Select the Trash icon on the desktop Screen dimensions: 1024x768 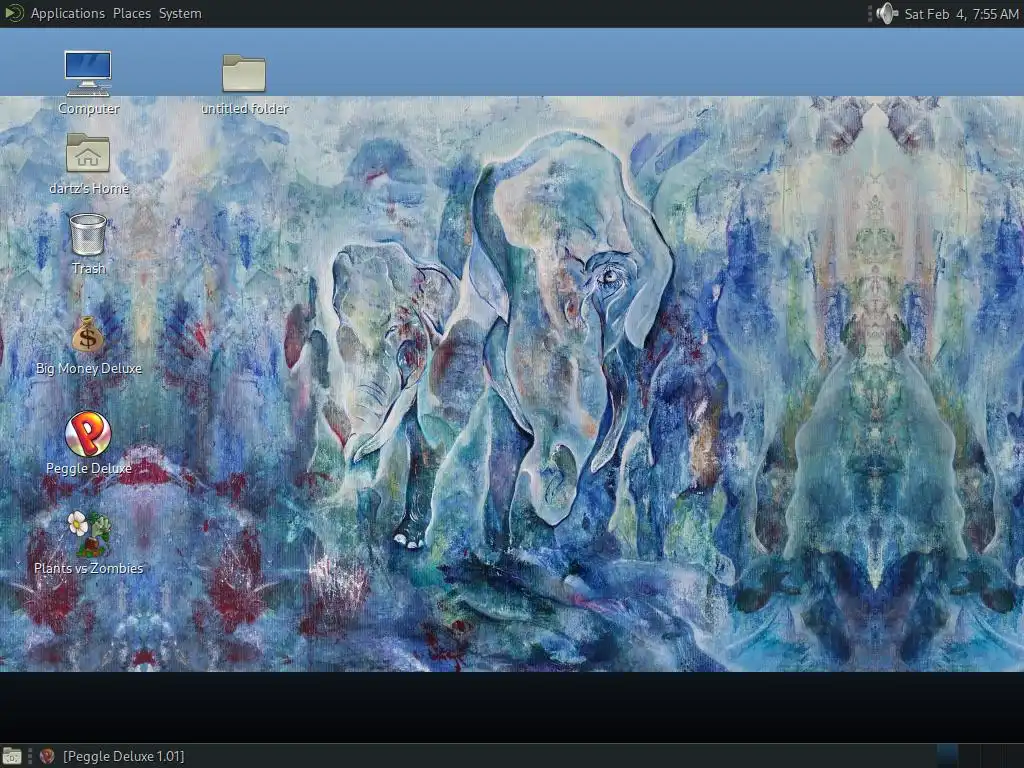(88, 234)
